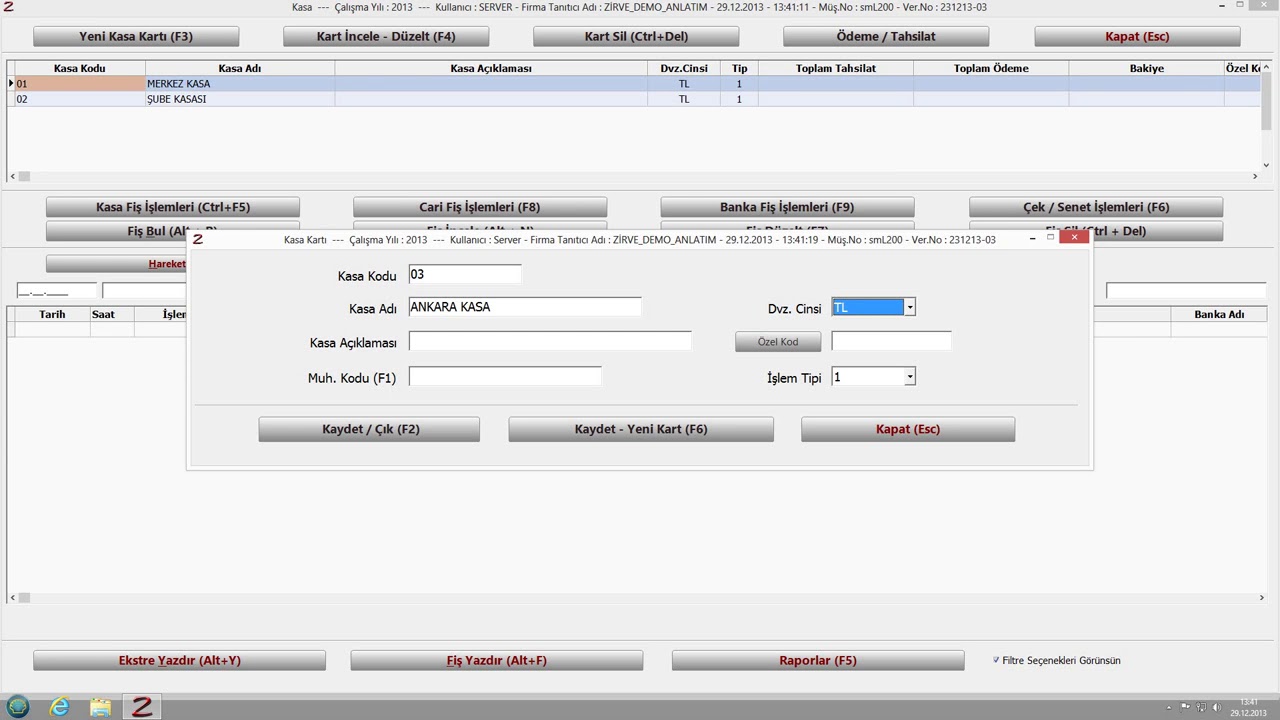The width and height of the screenshot is (1280, 720).
Task: Open the volume speaker tray icon
Action: [x=1216, y=708]
